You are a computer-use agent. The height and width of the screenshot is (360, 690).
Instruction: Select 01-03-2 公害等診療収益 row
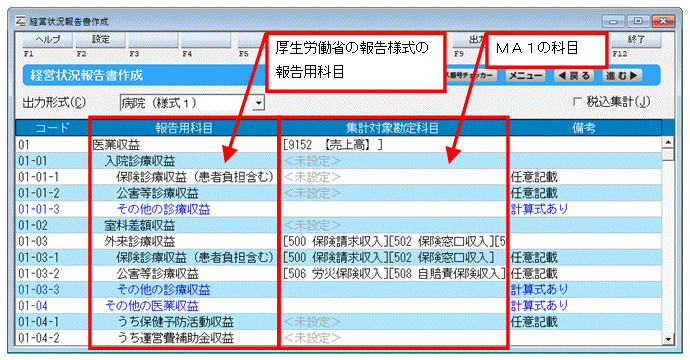pyautogui.click(x=339, y=273)
